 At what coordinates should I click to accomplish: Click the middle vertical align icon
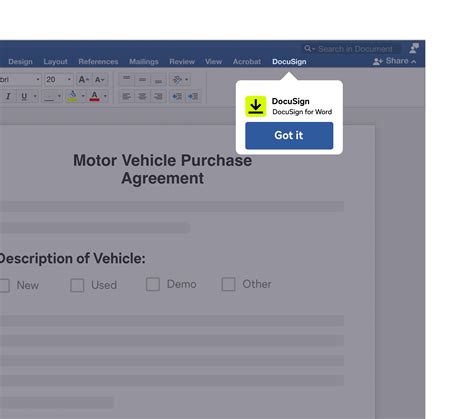tap(142, 79)
